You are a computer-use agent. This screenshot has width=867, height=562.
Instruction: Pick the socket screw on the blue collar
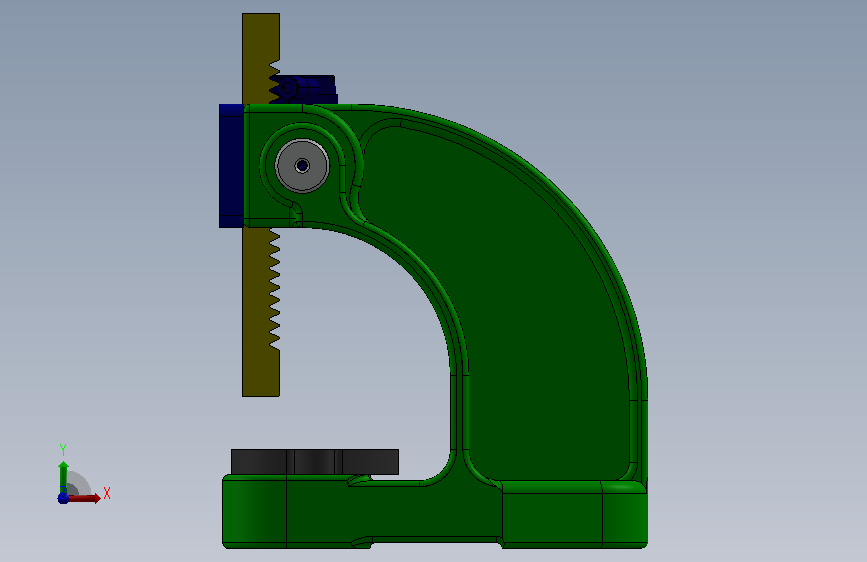pos(288,88)
